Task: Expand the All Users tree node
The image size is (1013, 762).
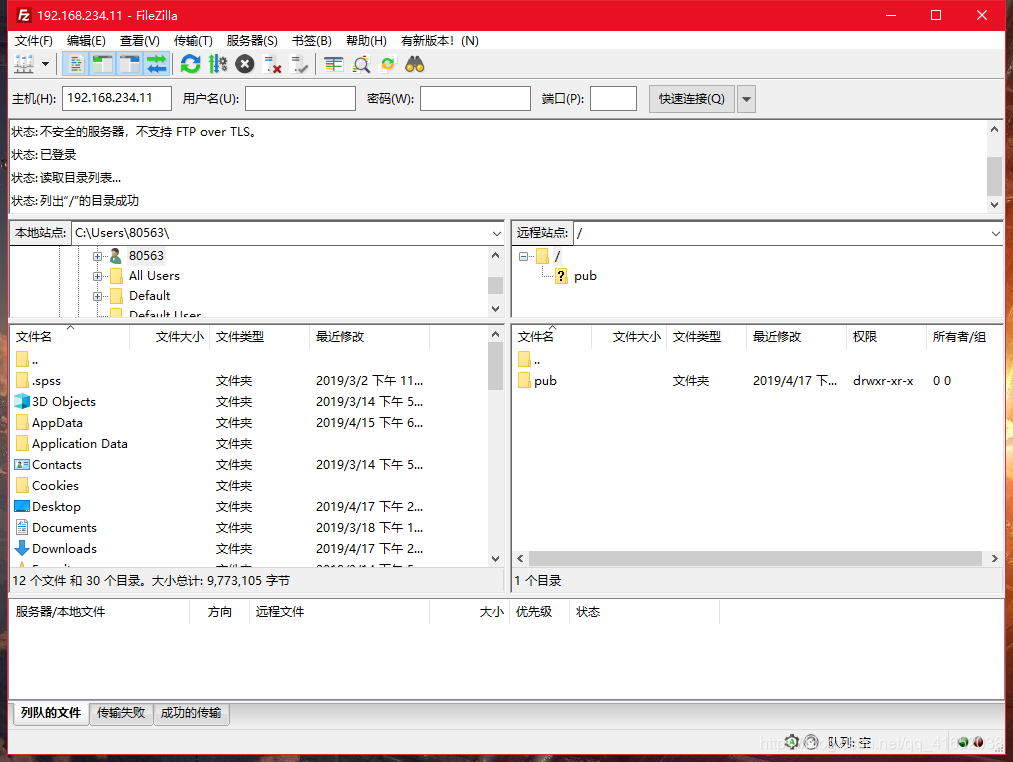Action: click(97, 276)
